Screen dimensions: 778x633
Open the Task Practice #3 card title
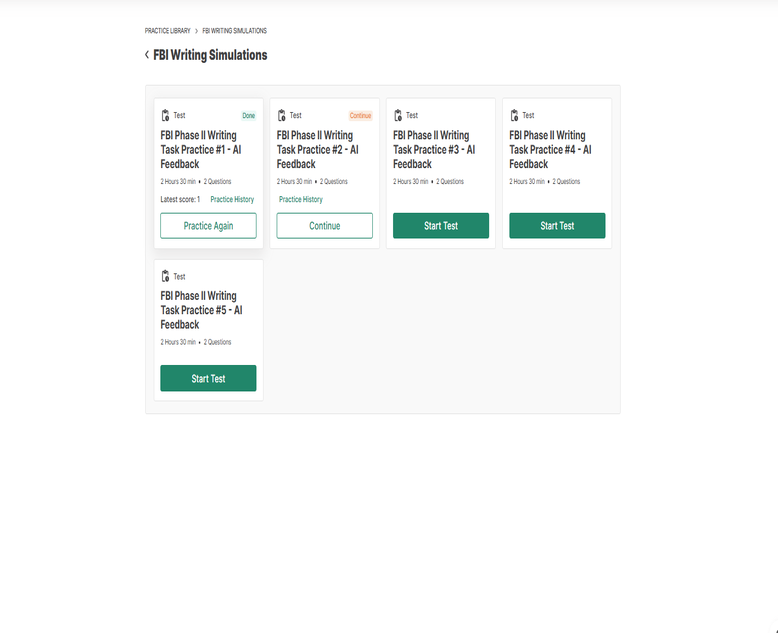[434, 150]
